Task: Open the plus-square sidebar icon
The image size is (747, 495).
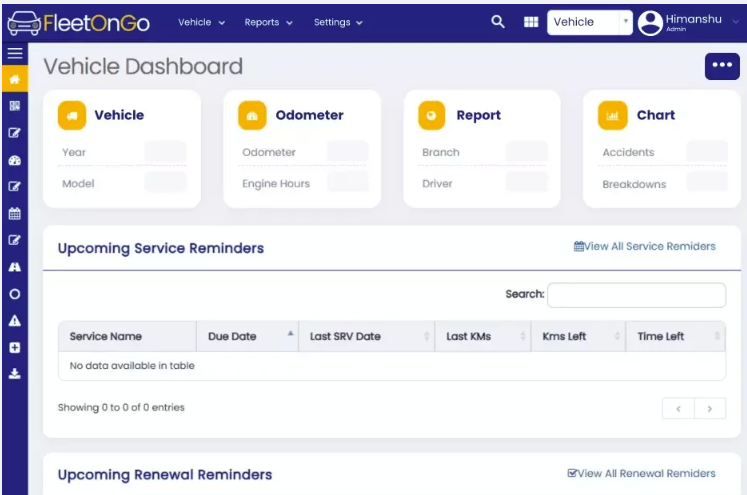Action: pos(15,348)
